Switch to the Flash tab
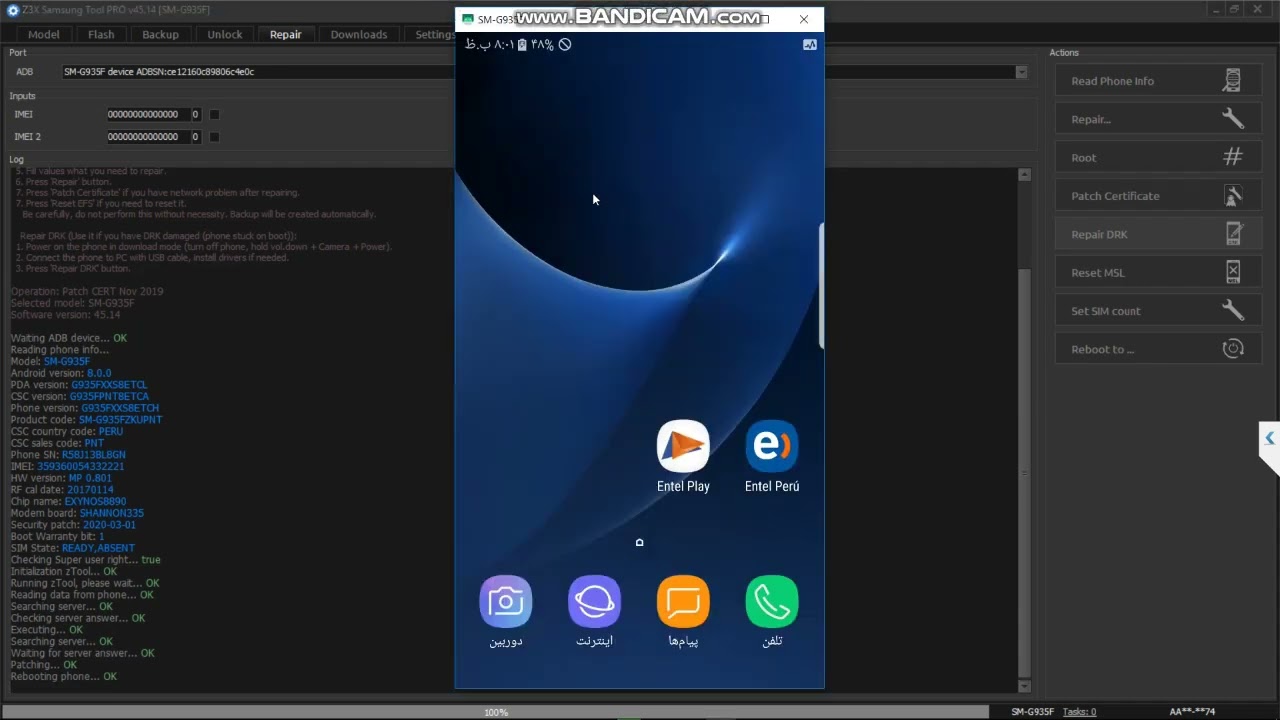Screen dimensions: 1280x720 (101, 34)
